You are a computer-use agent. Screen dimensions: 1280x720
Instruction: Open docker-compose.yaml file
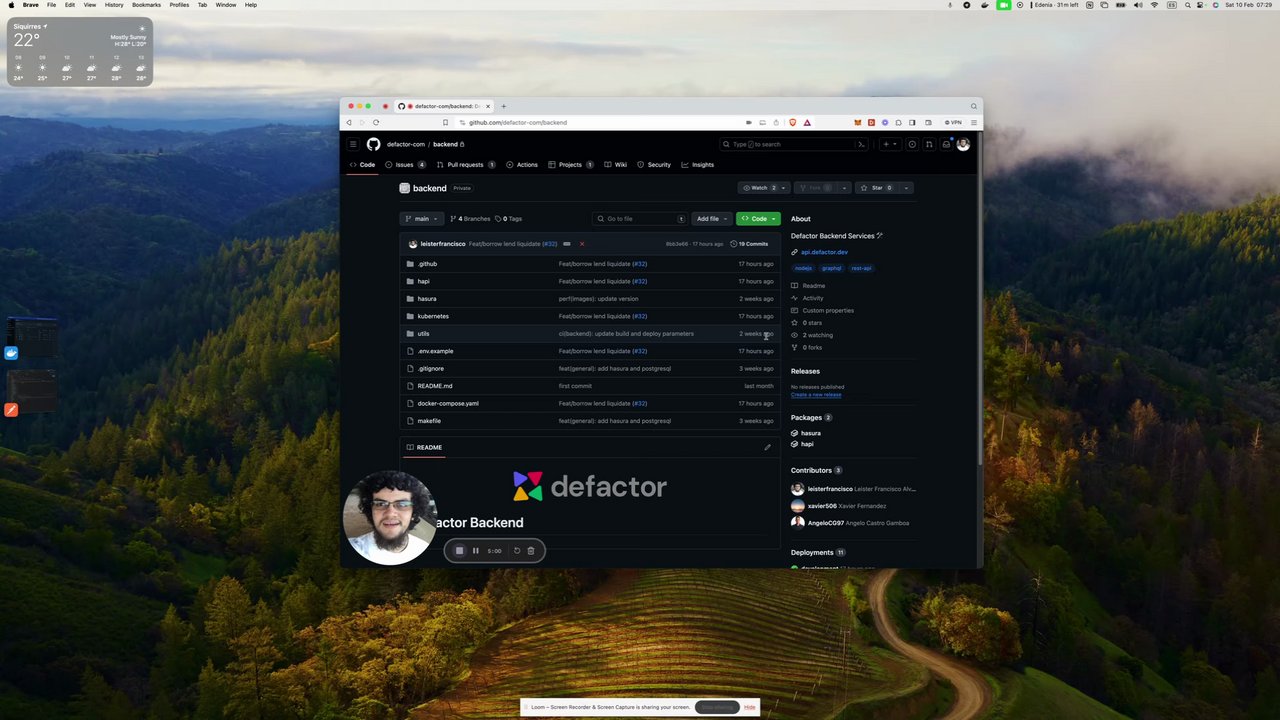click(x=448, y=403)
